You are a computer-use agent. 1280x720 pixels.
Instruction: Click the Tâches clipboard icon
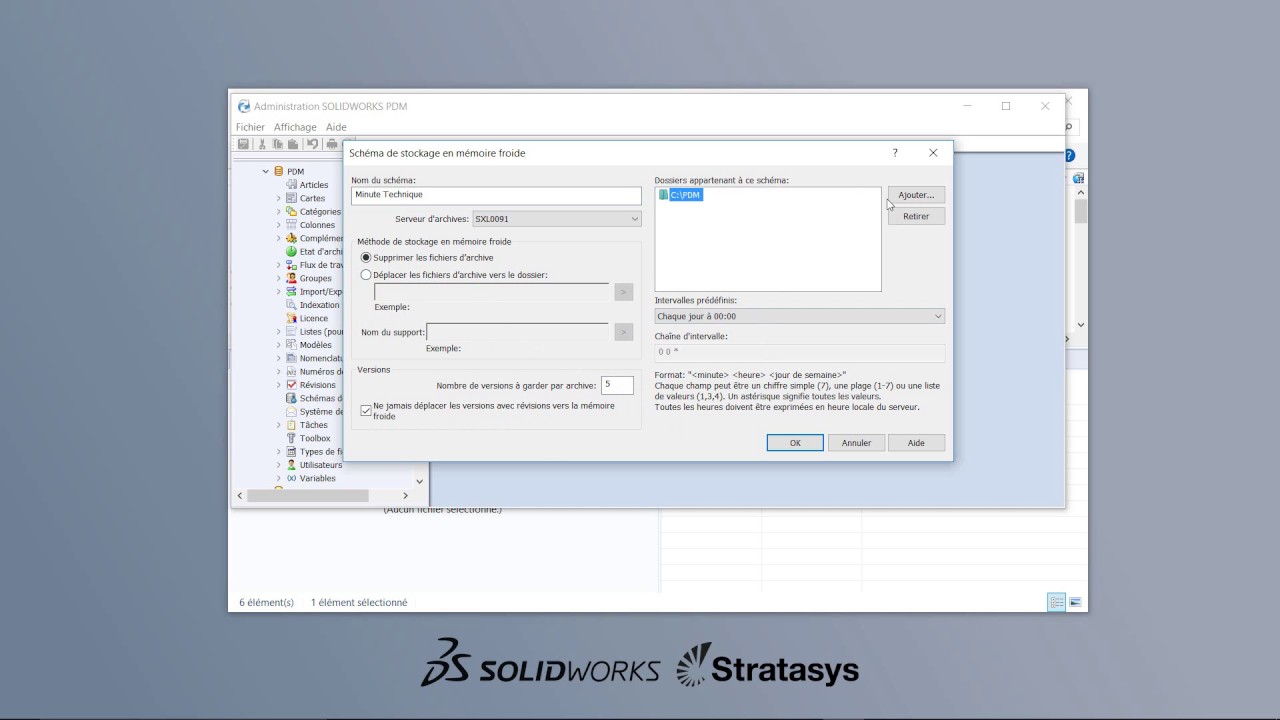(x=292, y=425)
